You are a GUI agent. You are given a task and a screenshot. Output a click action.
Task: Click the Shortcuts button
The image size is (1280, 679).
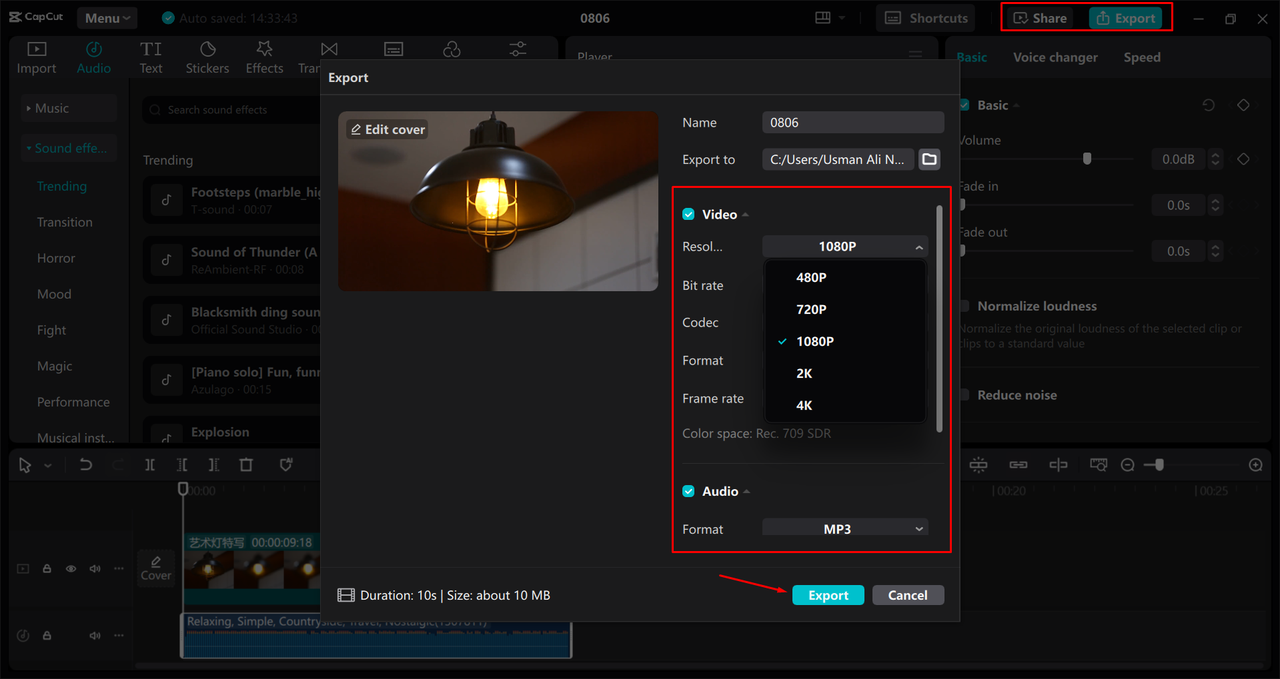[x=926, y=18]
